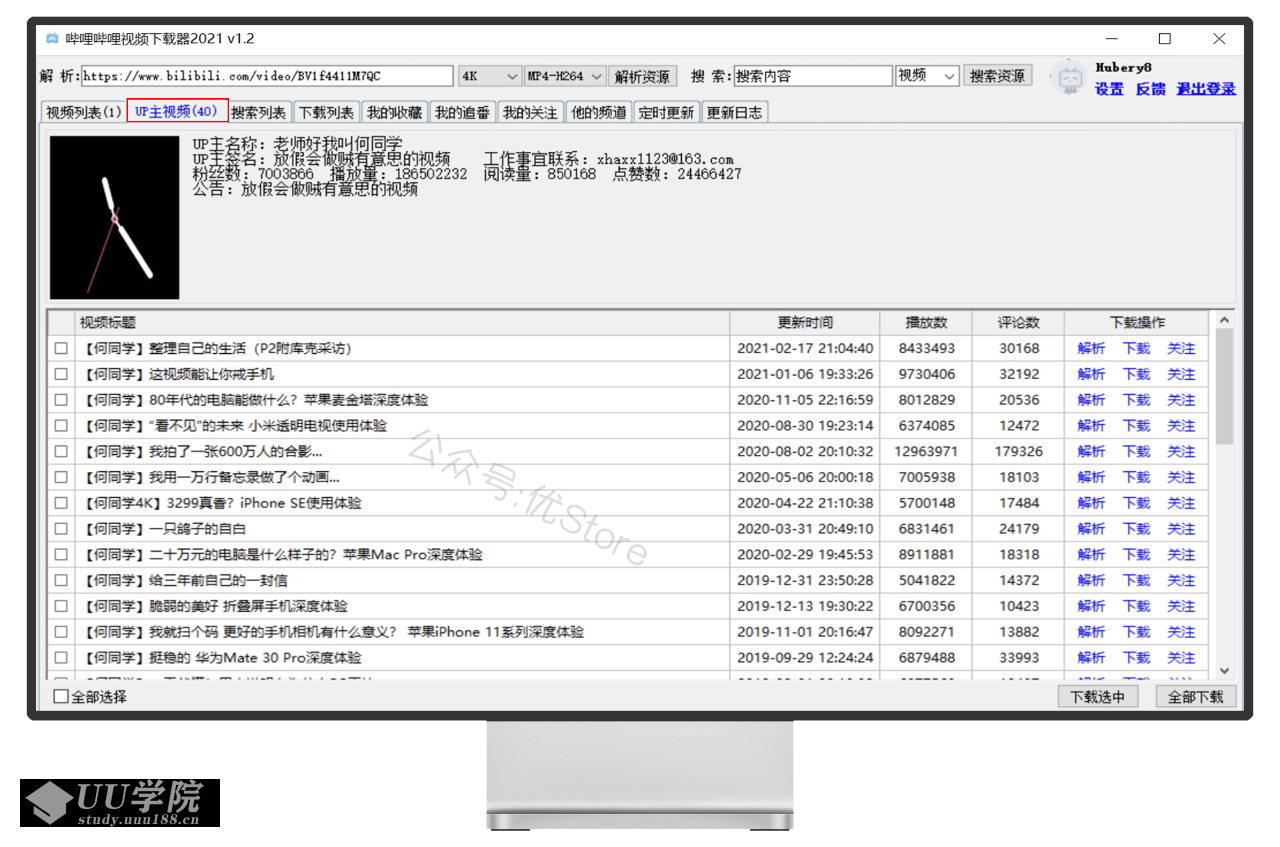
Task: Click the 更新时间 column header
Action: point(805,323)
